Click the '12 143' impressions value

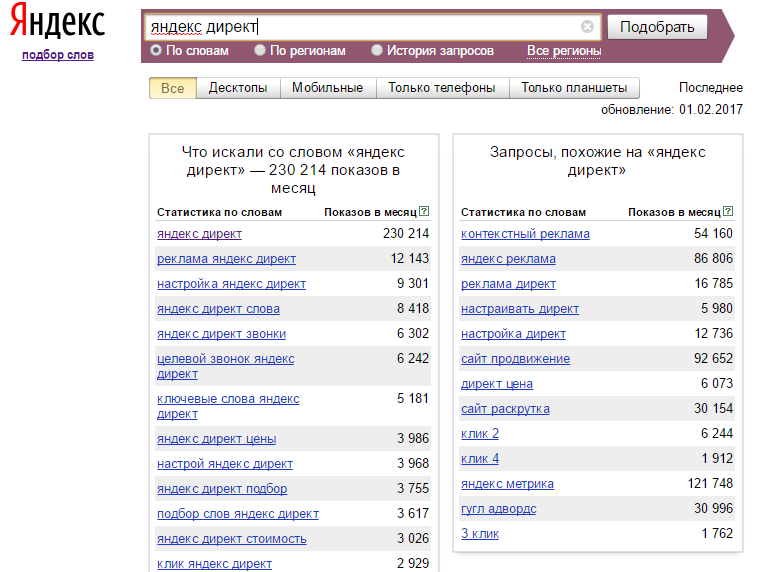(410, 258)
